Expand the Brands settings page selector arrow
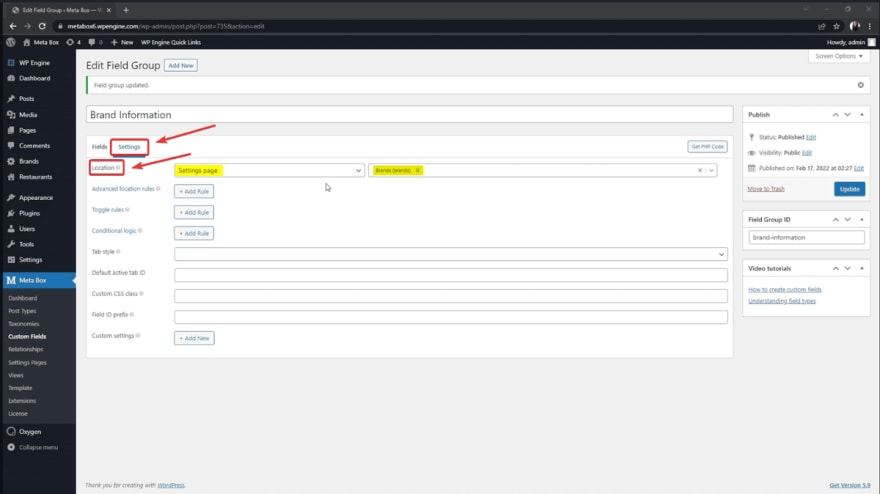The width and height of the screenshot is (880, 494). [x=711, y=170]
